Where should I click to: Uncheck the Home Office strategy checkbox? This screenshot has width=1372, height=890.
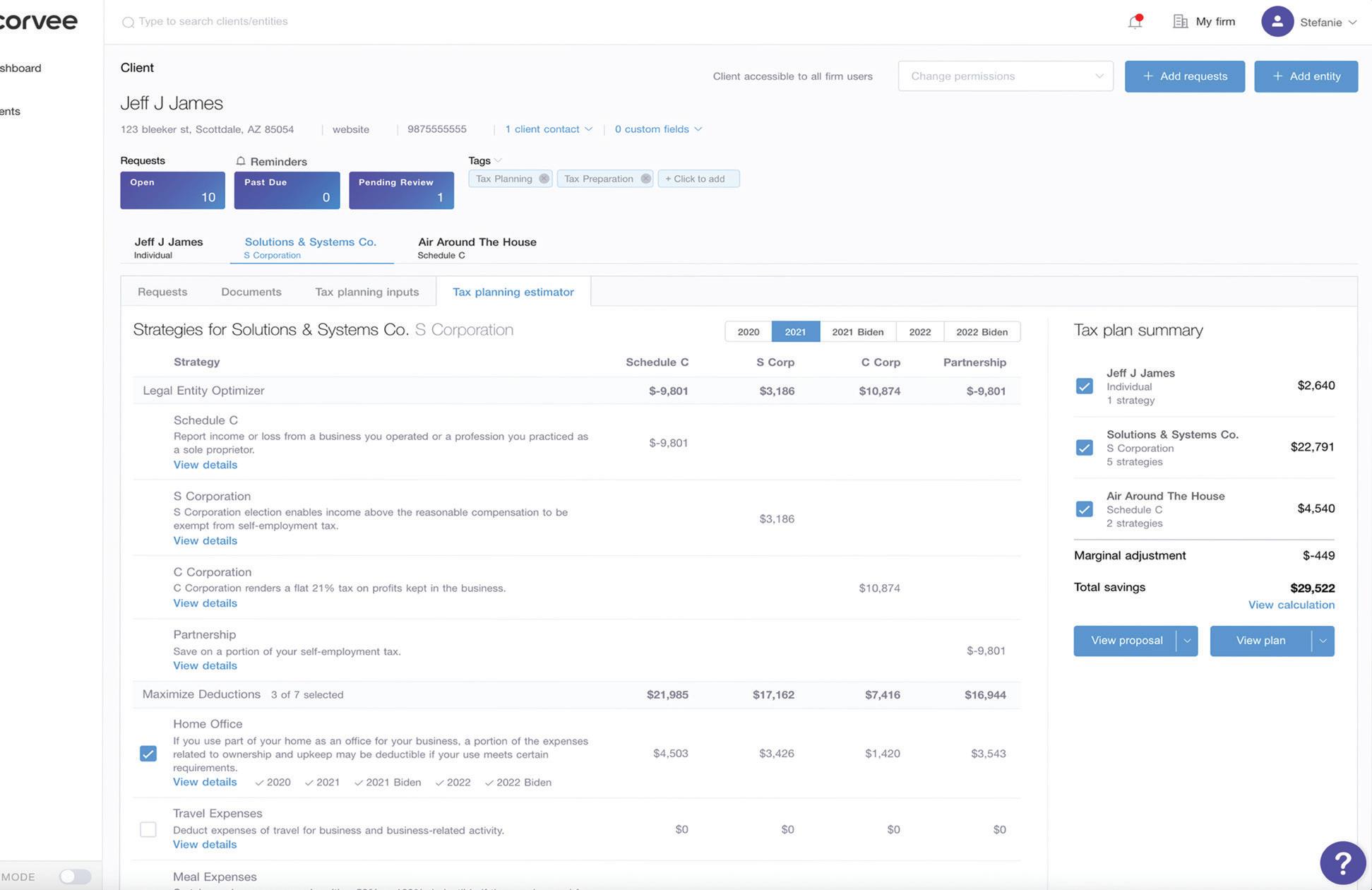pos(148,754)
